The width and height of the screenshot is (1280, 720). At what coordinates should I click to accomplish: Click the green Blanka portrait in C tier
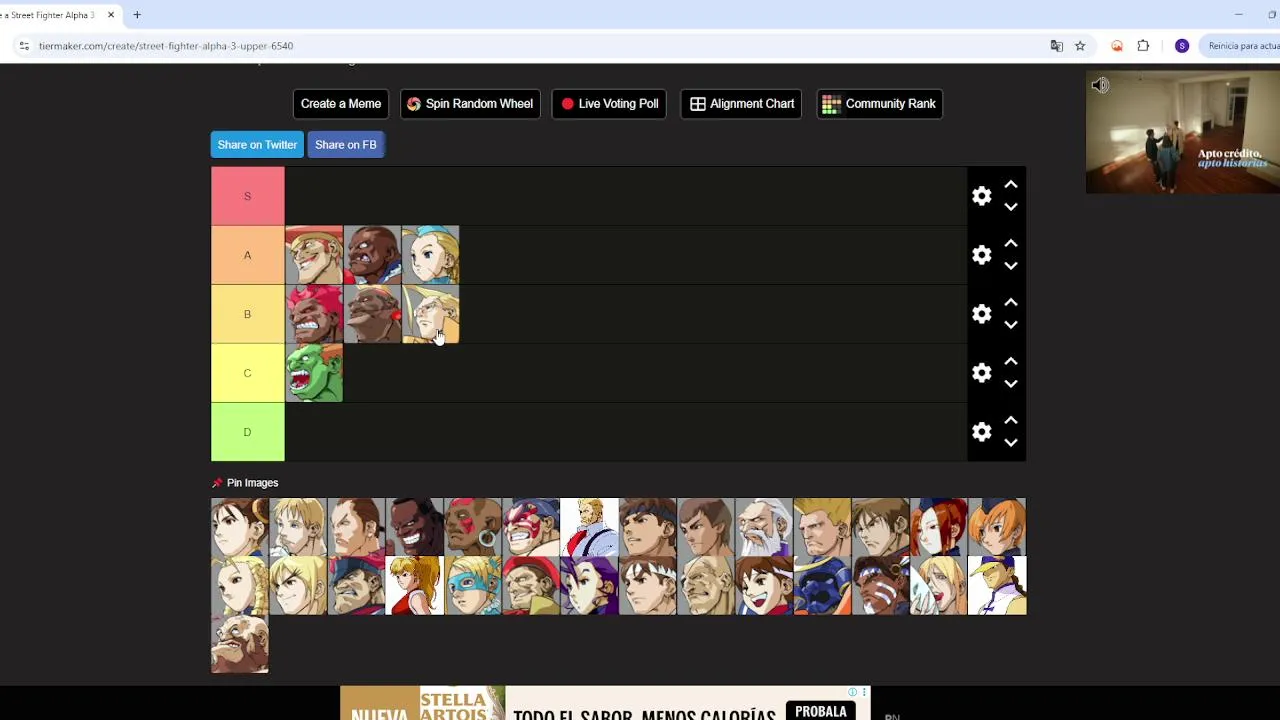314,373
